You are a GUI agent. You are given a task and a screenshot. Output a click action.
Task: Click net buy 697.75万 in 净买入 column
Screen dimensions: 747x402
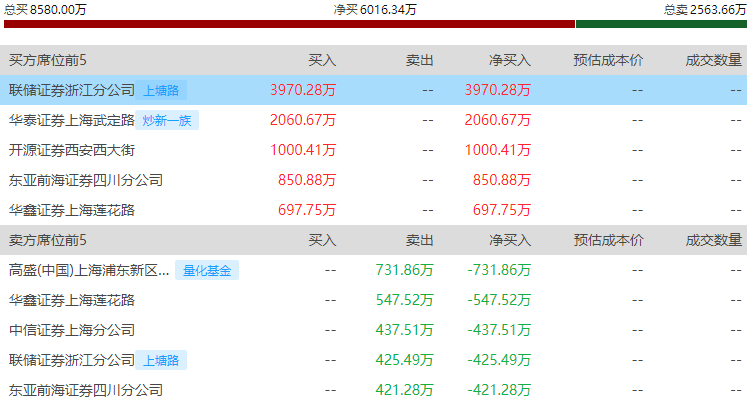pos(502,210)
